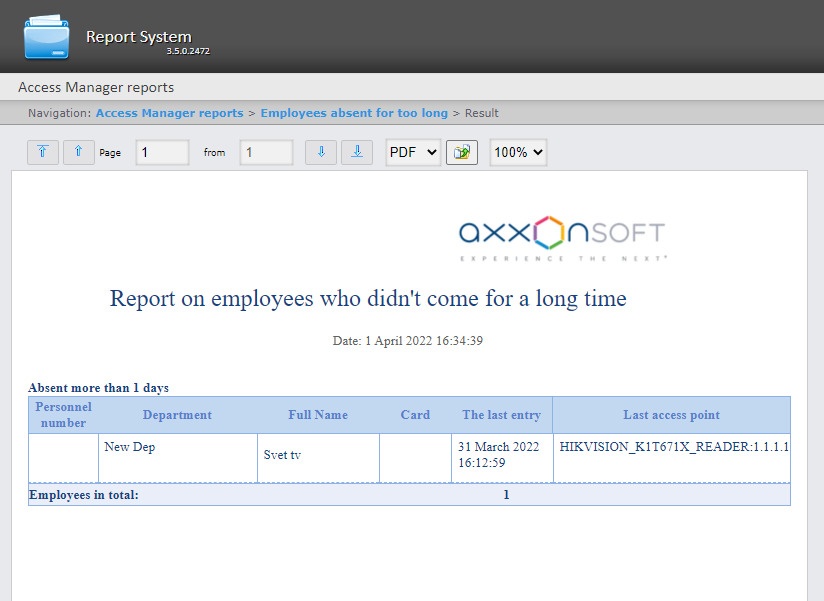Go to the next report page
This screenshot has width=824, height=601.
click(320, 152)
